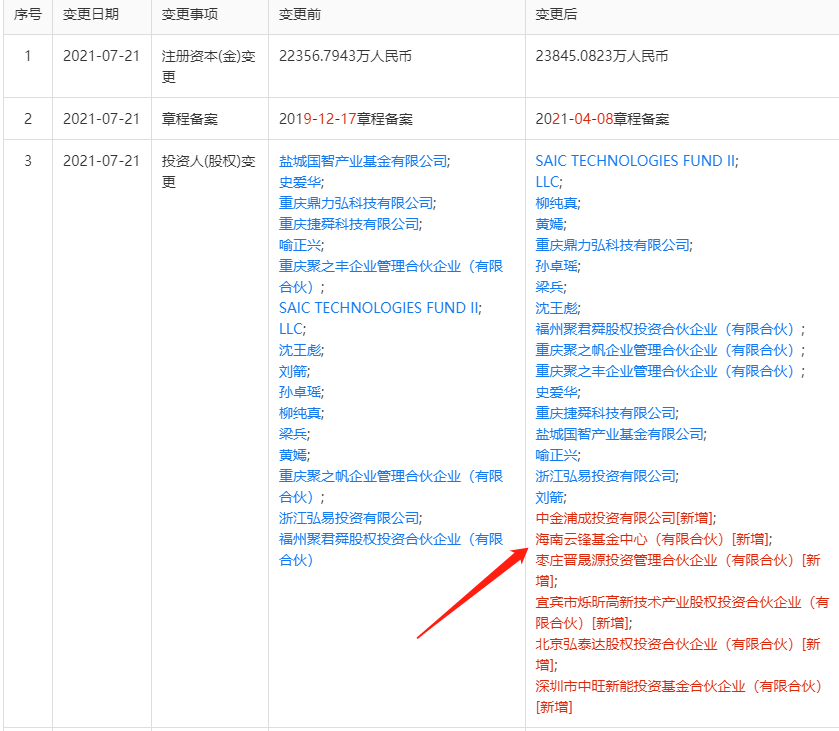Select 23845.0823万人民币 value

coord(602,56)
